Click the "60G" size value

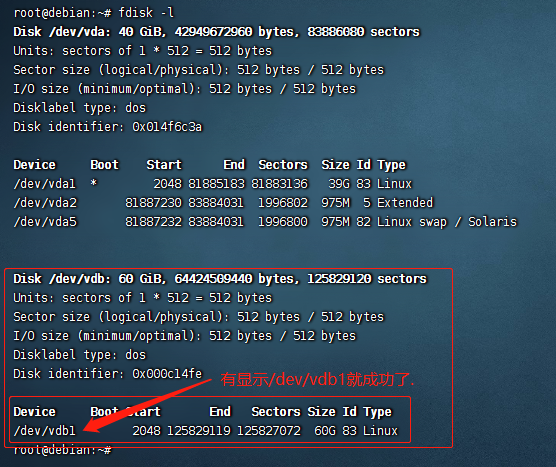325,430
